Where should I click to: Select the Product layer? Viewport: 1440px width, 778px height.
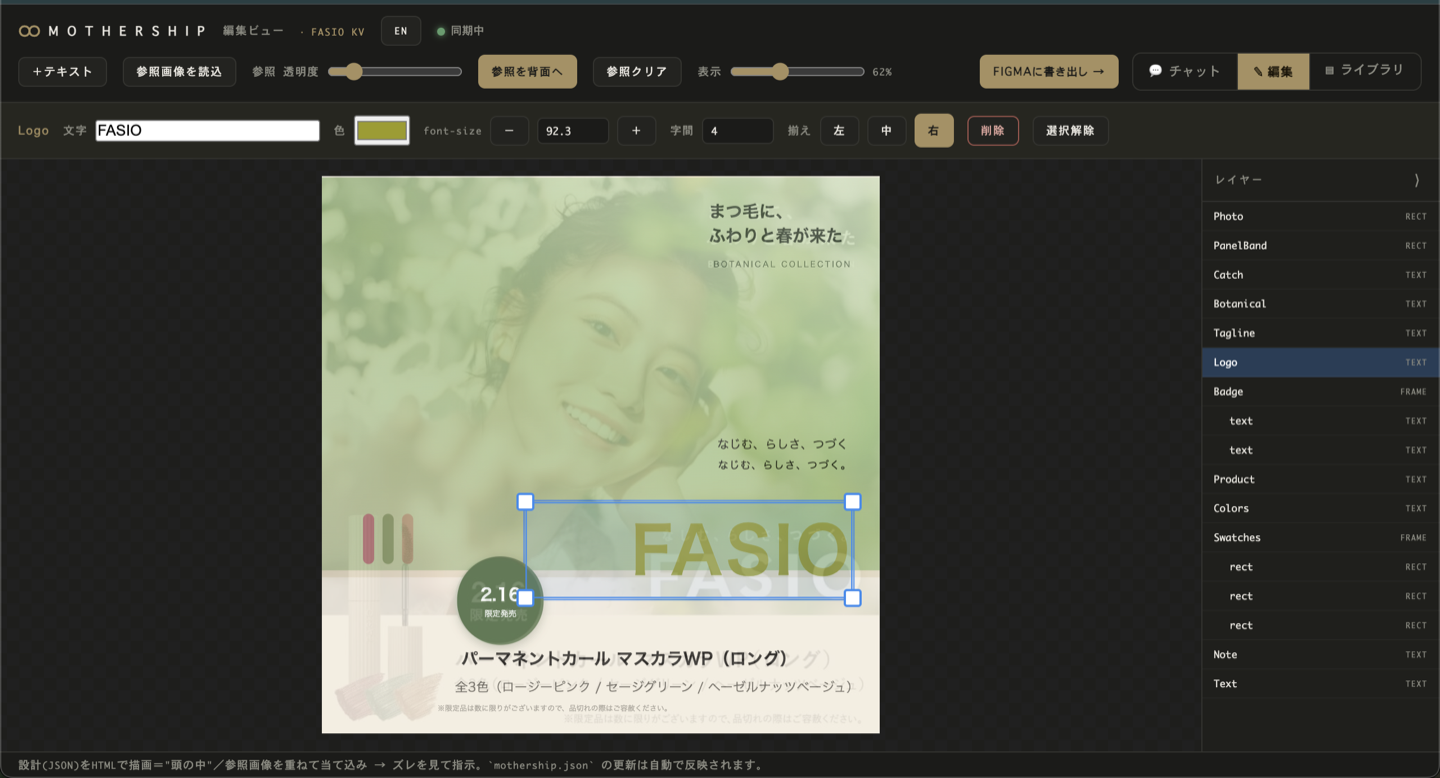point(1320,479)
